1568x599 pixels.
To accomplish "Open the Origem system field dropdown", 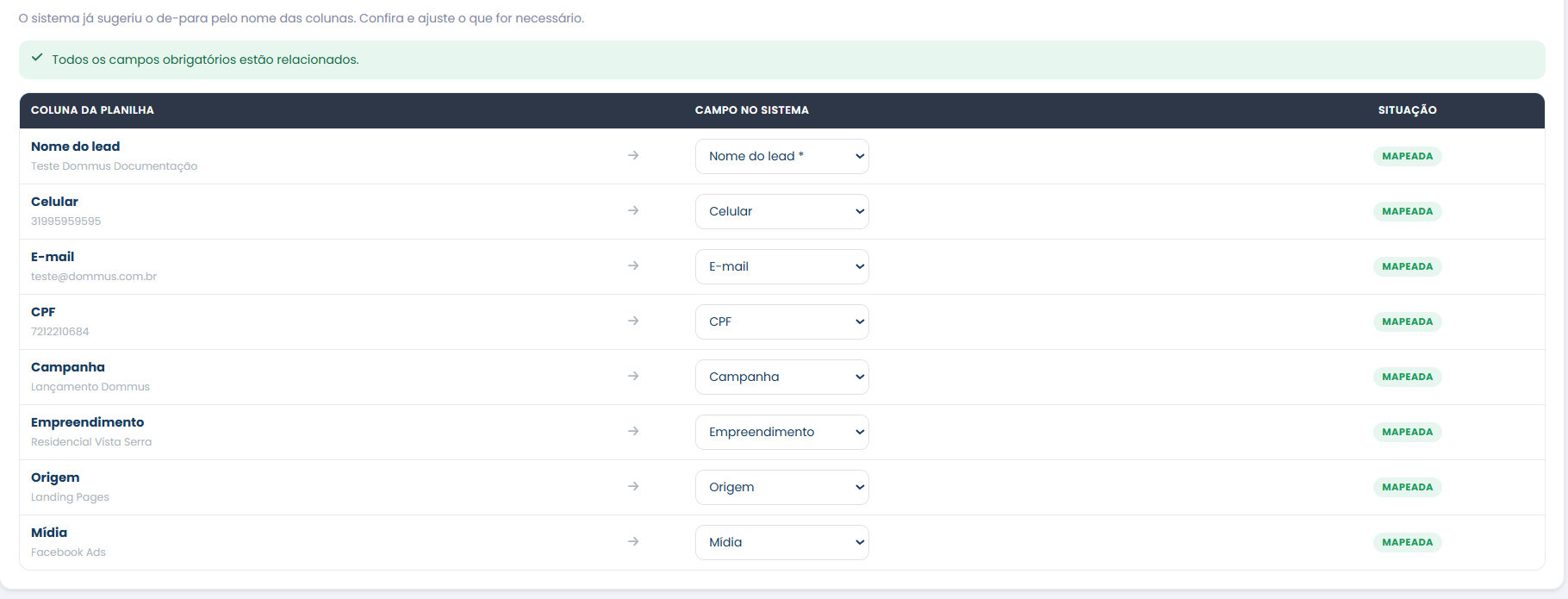I will (781, 487).
